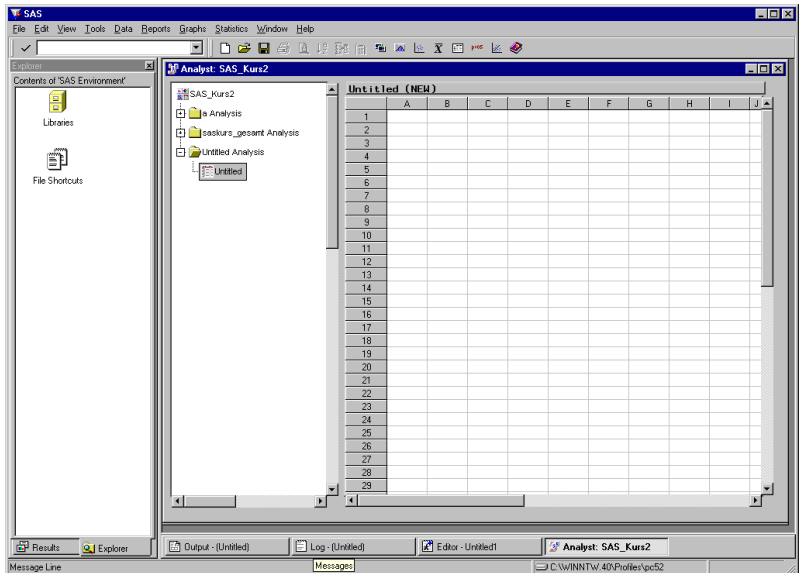The image size is (805, 578).
Task: Click the spreadsheet's vertical scrollbar down arrow
Action: 767,488
